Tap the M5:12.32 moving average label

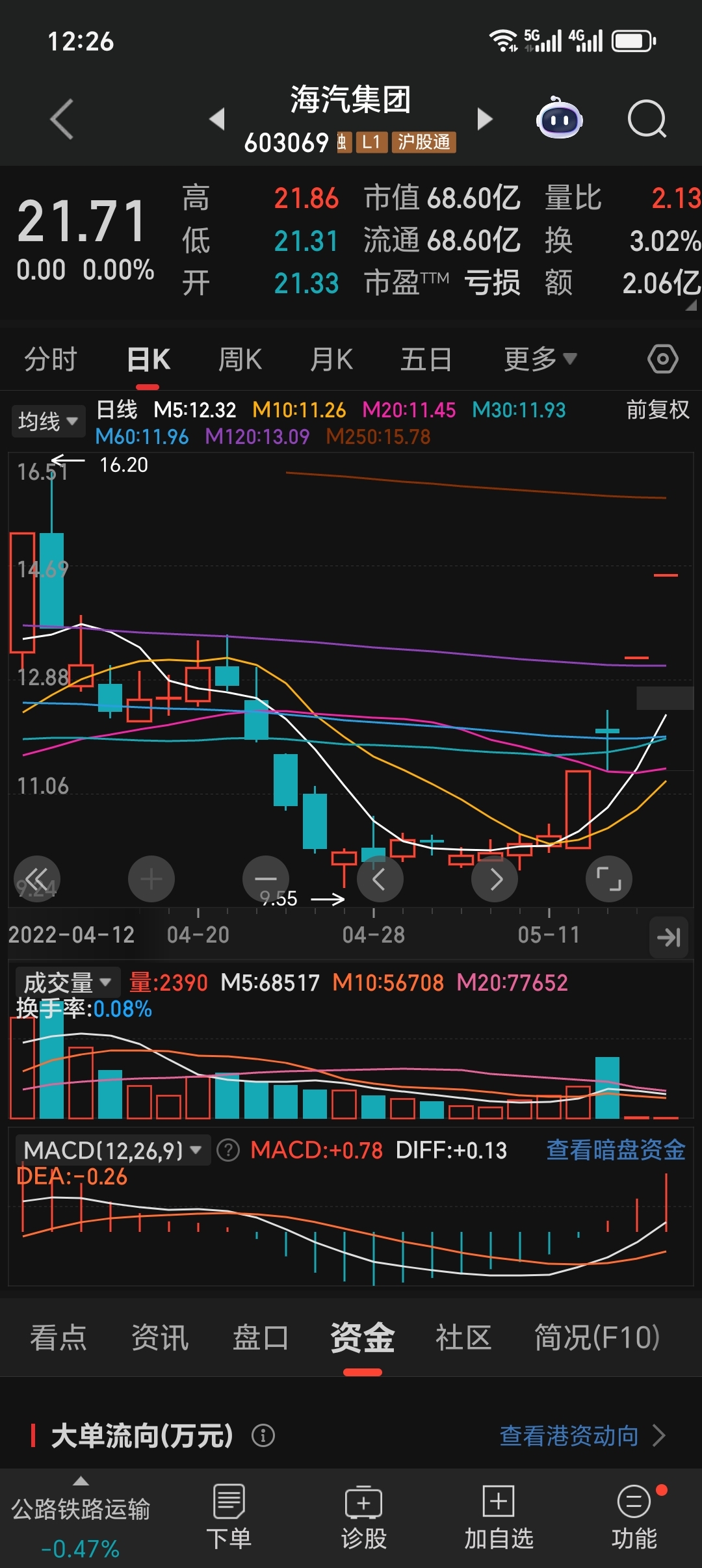(x=195, y=410)
